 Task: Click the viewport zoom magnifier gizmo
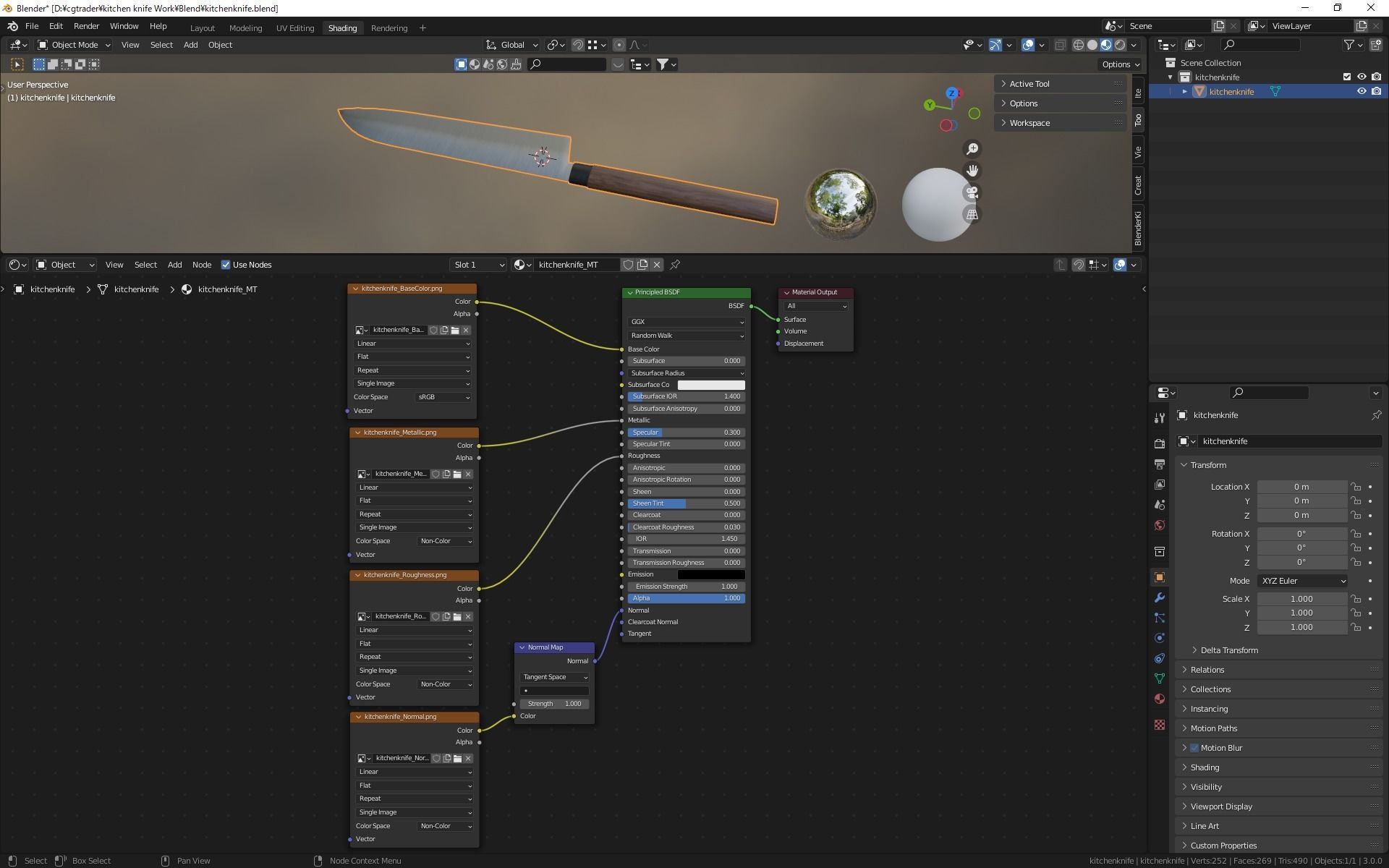tap(972, 149)
